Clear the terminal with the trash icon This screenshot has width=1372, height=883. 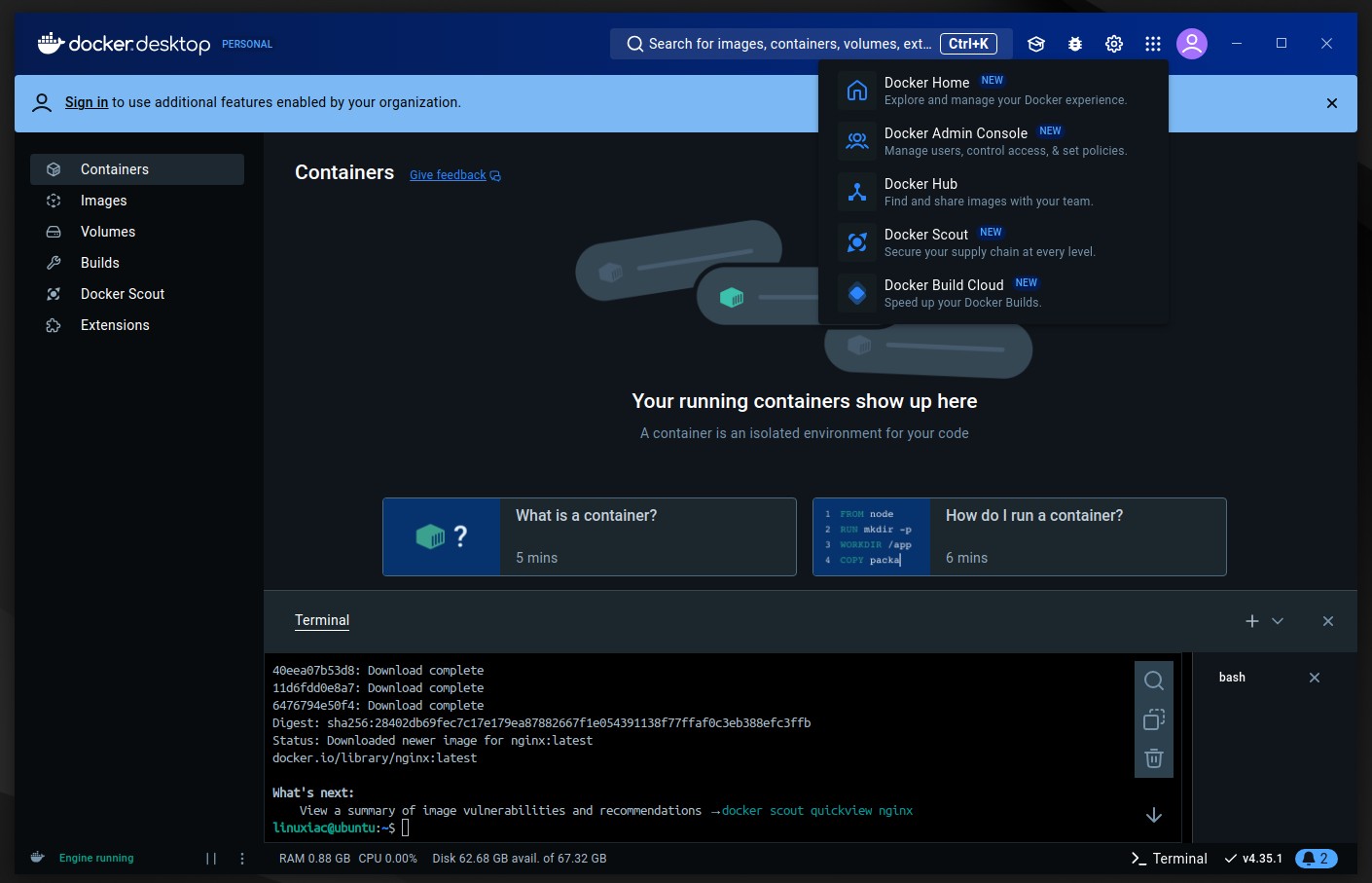tap(1154, 758)
